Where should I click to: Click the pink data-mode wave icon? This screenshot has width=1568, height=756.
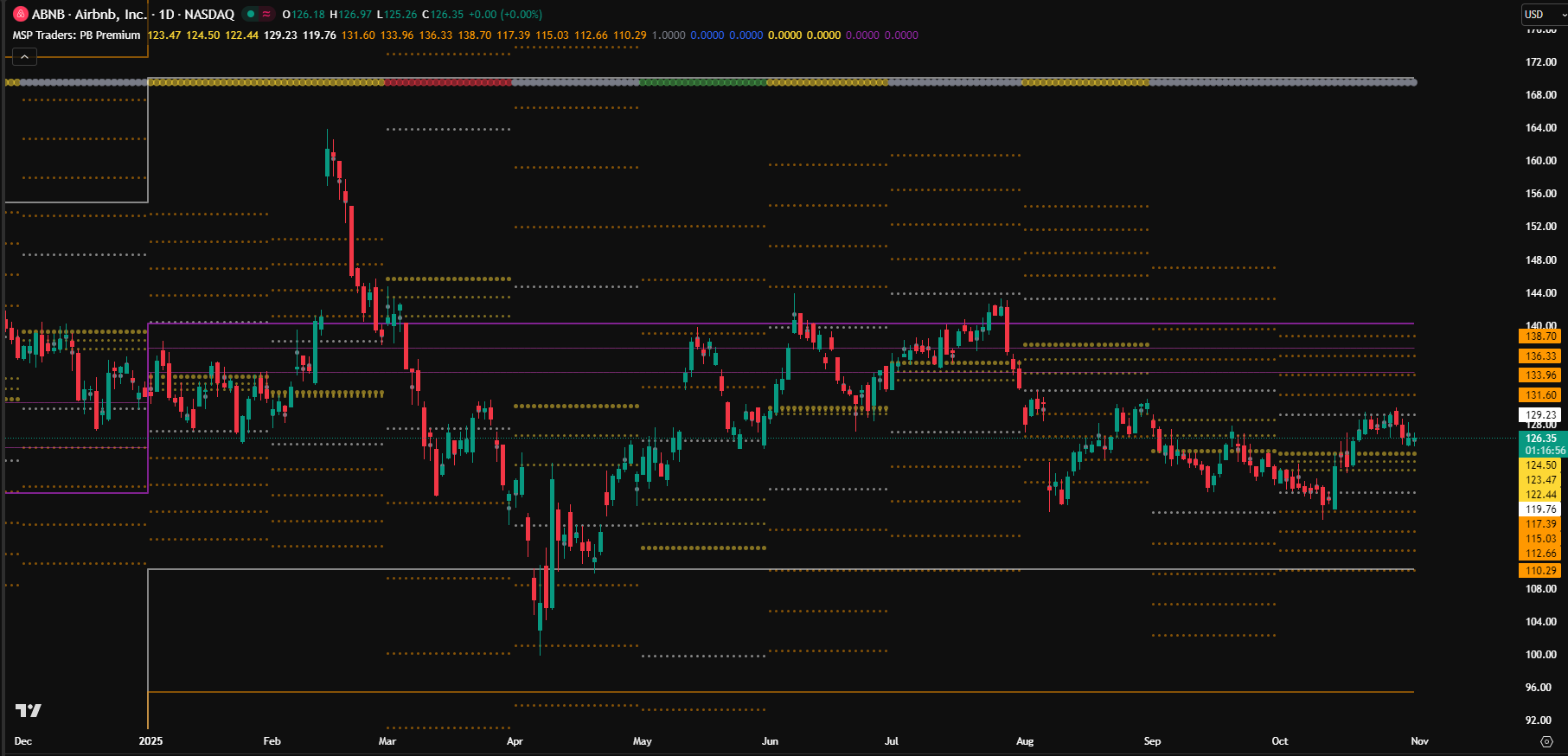point(266,15)
